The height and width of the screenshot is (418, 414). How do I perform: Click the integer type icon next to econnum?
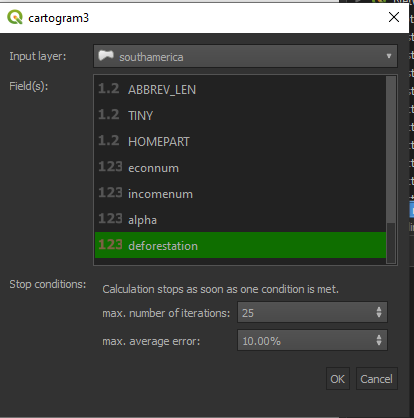(110, 167)
